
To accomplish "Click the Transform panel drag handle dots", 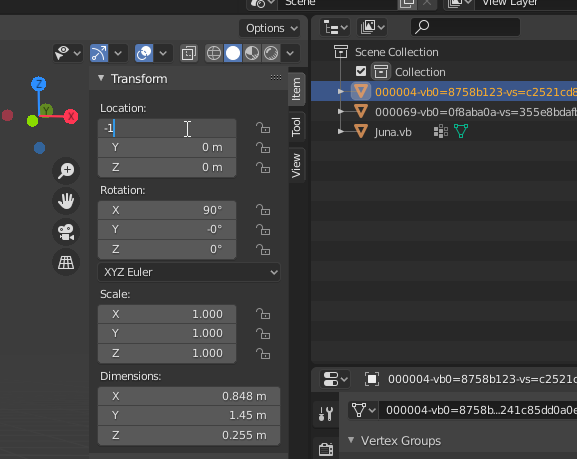I will (x=276, y=77).
